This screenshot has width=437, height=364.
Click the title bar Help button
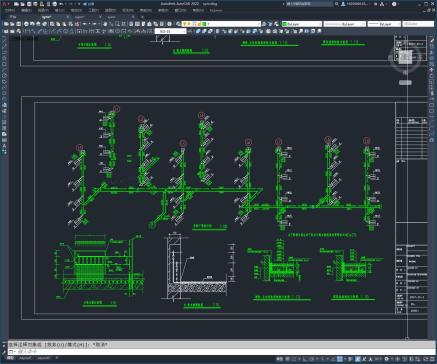(x=394, y=4)
